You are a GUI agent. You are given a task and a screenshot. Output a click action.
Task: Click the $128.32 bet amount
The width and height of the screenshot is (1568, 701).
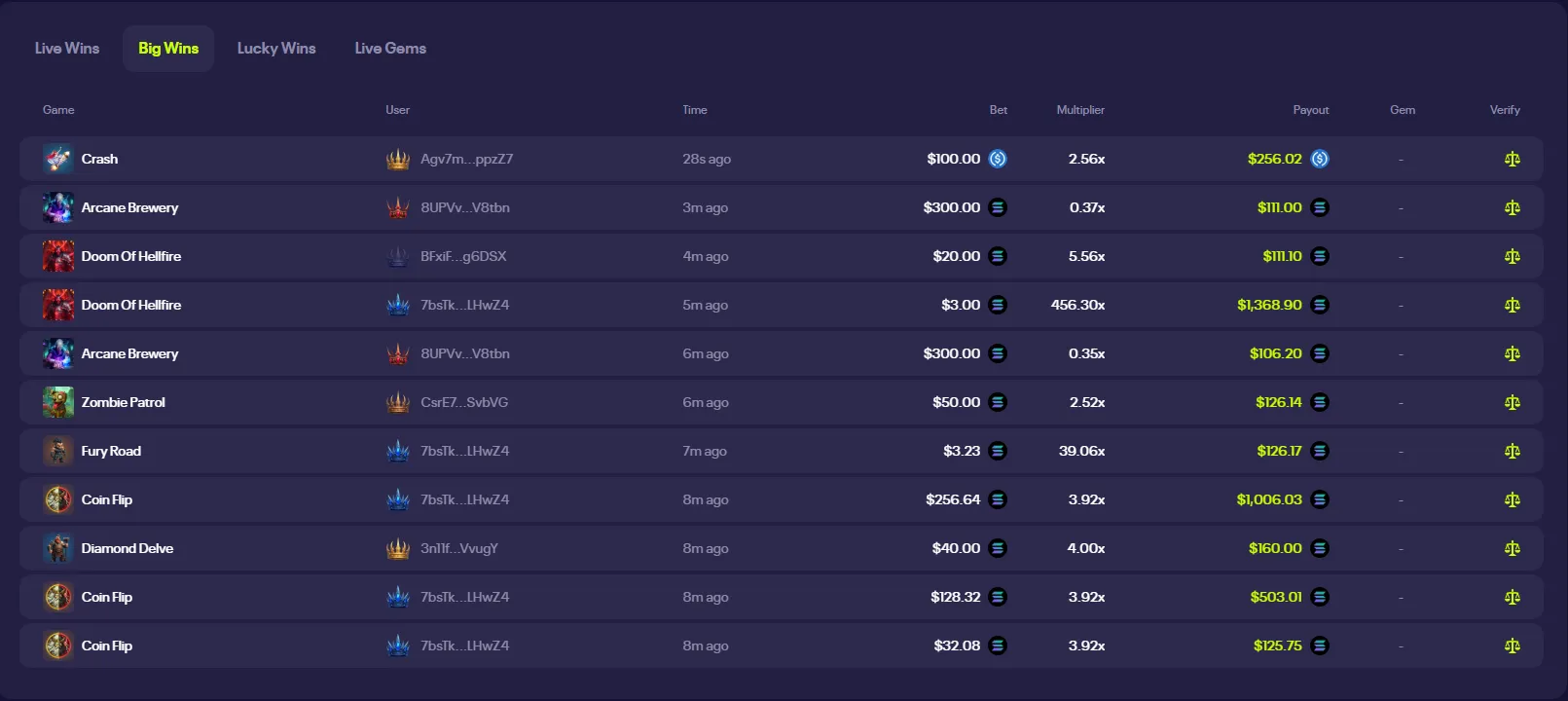tap(956, 597)
